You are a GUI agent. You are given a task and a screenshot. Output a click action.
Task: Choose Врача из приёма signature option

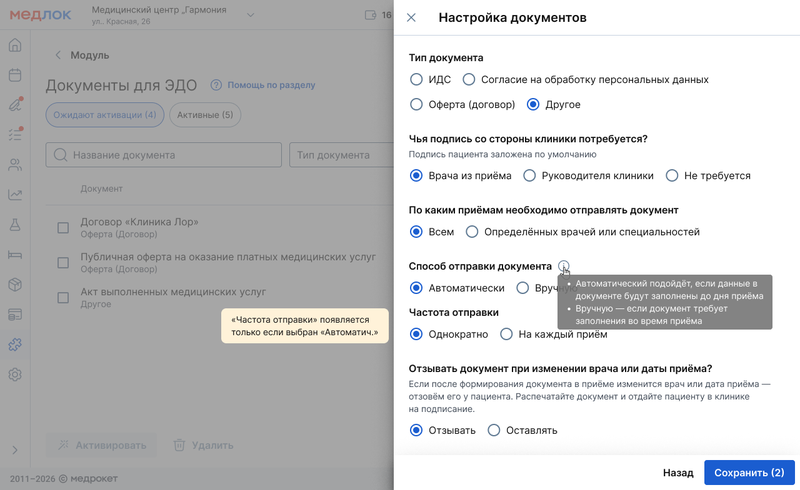461,176
